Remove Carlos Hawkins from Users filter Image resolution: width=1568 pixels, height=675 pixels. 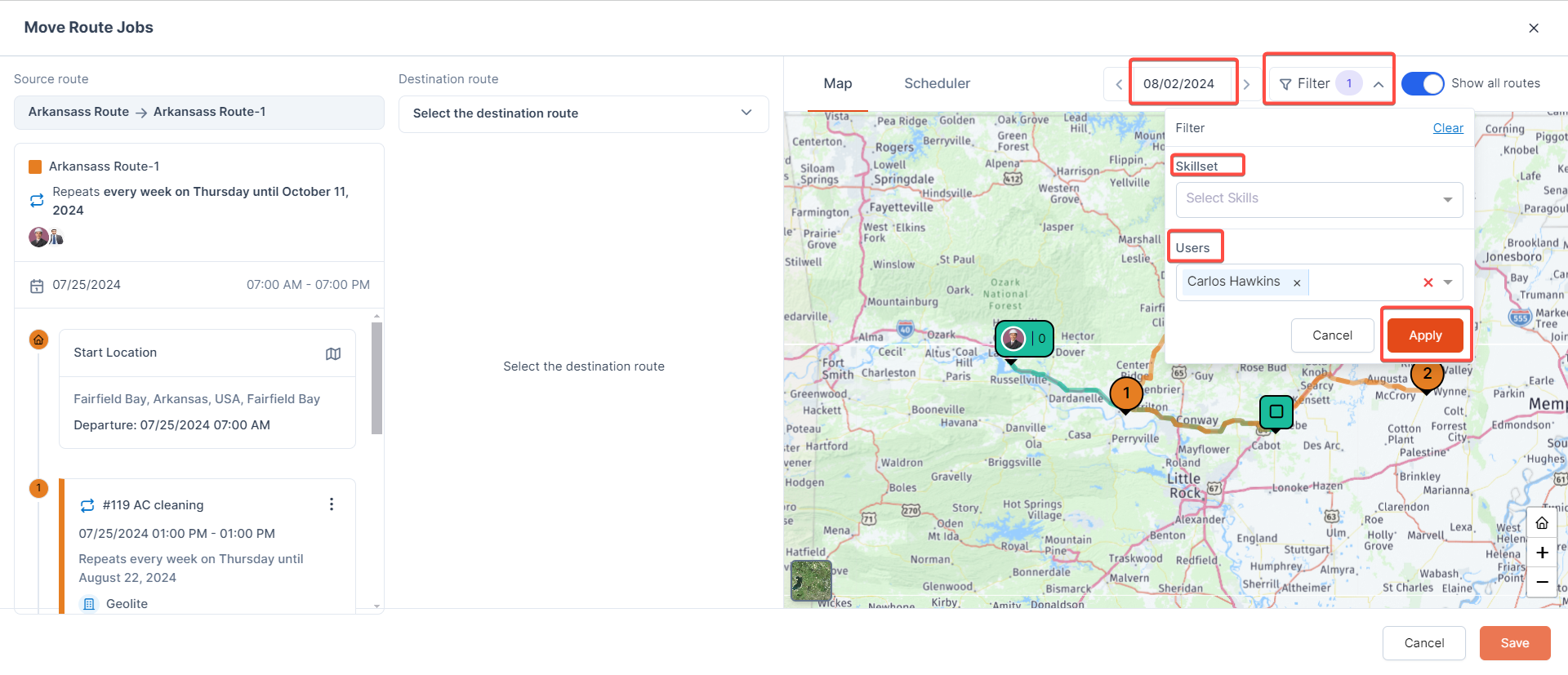pos(1297,282)
